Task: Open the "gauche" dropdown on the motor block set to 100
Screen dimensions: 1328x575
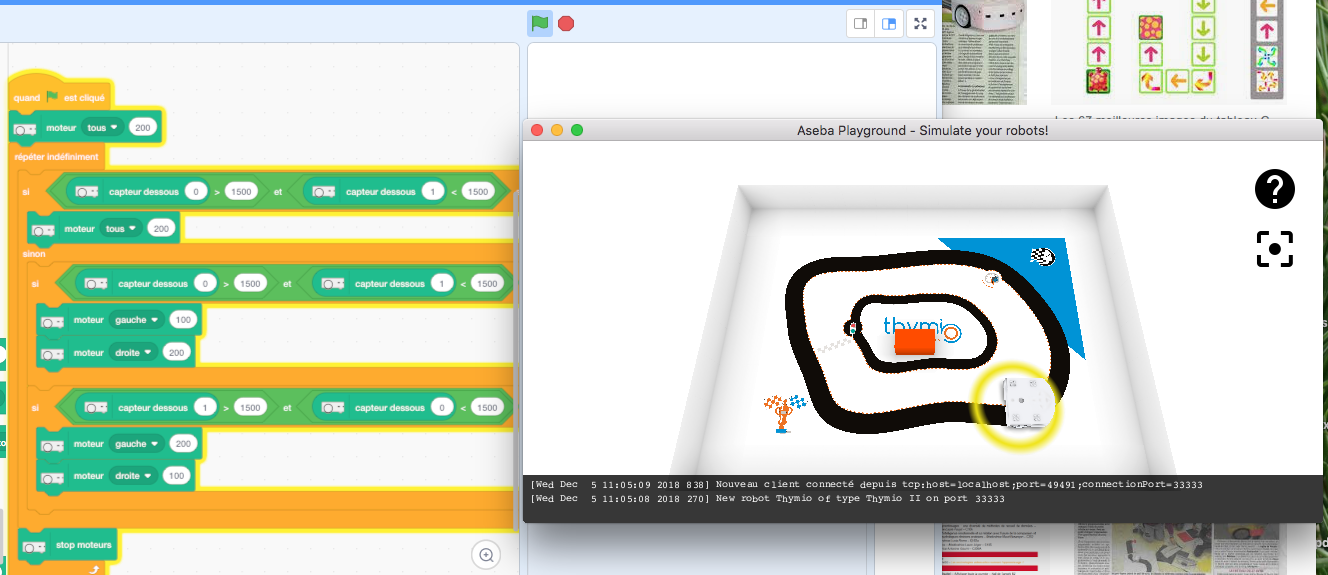Action: click(137, 320)
